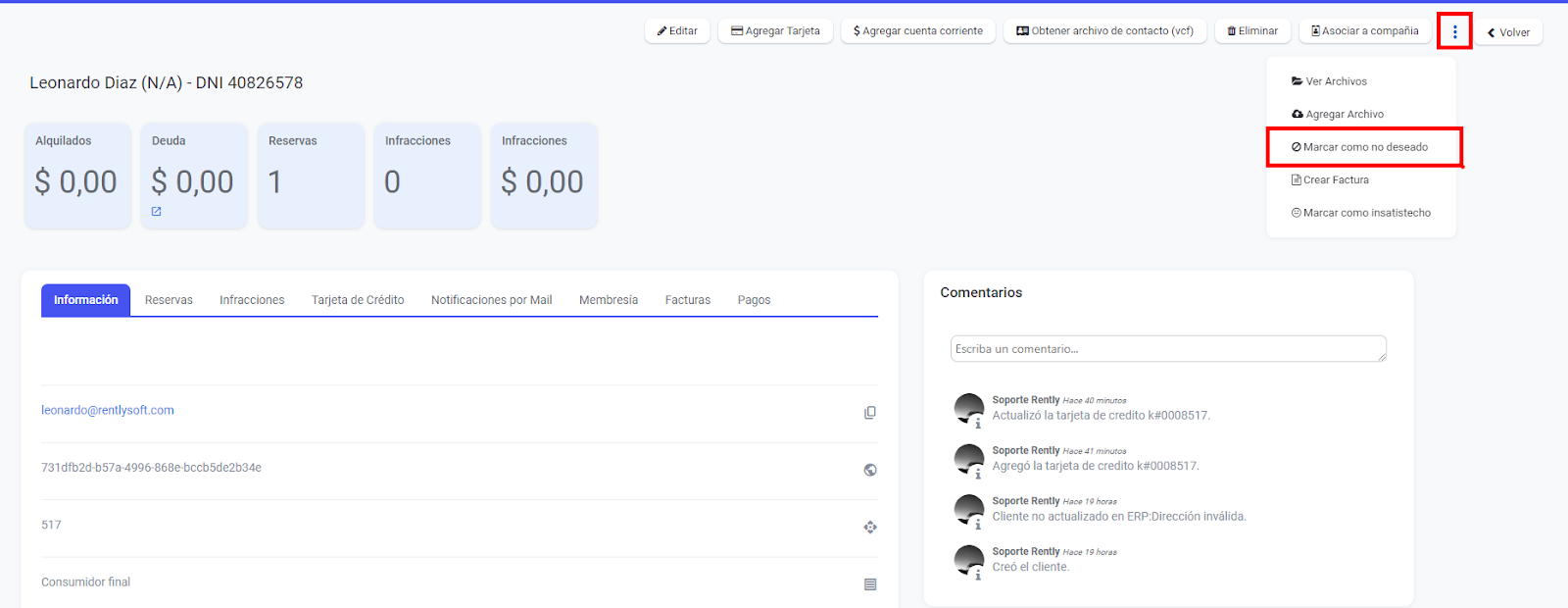Click the move icon beside 517
Screen dimensions: 1568x608
[869, 528]
